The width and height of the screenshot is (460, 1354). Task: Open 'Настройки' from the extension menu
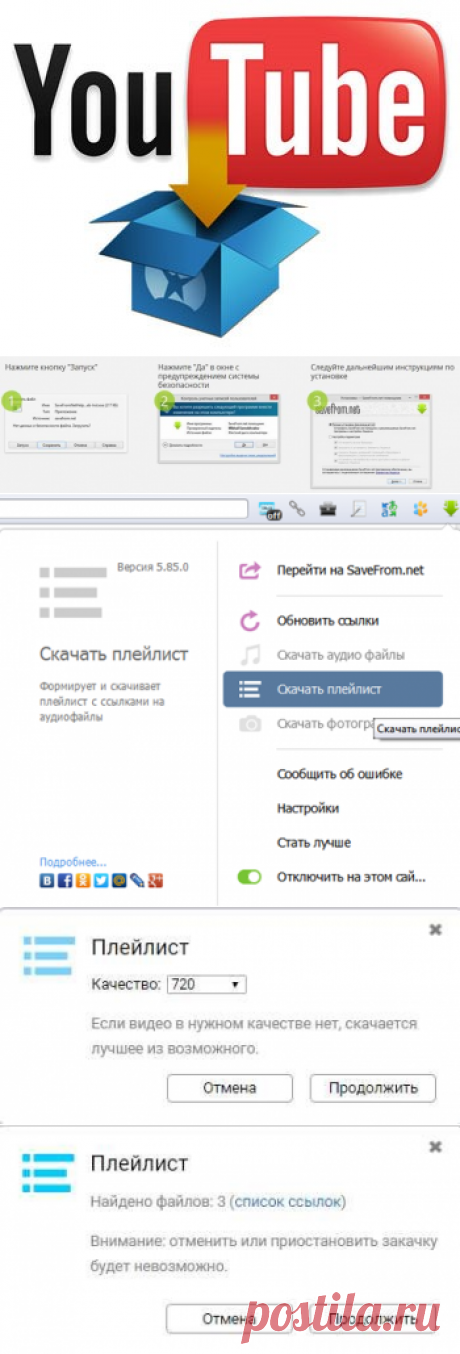point(307,808)
